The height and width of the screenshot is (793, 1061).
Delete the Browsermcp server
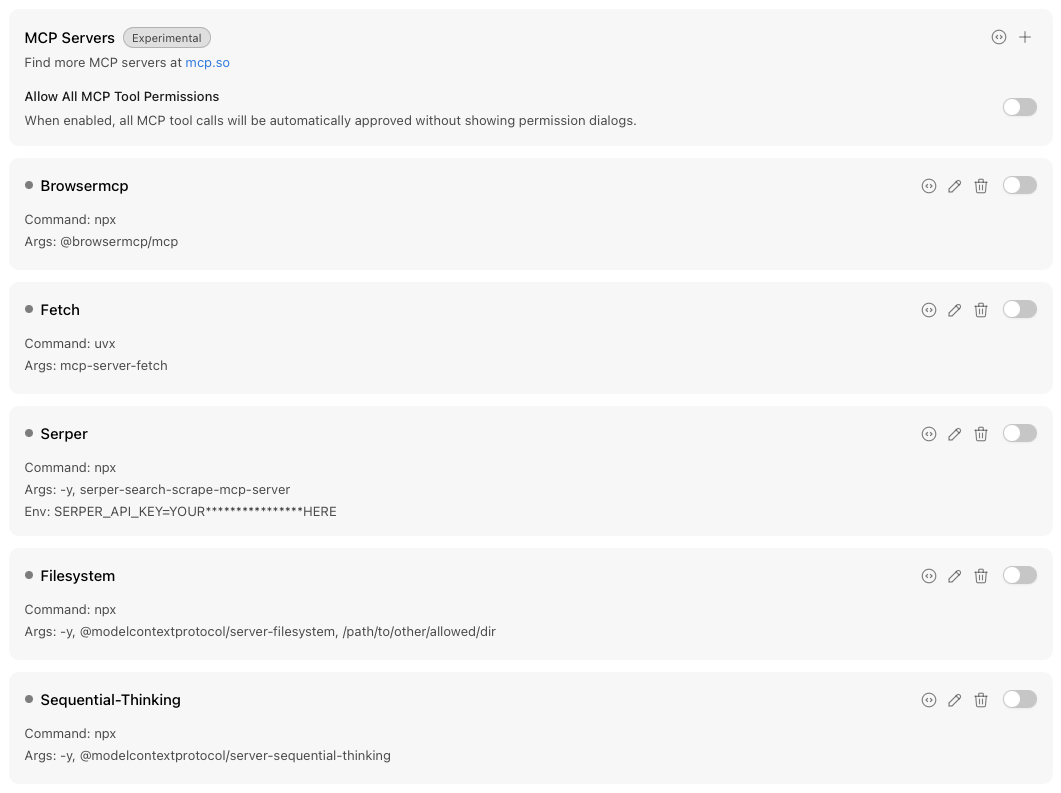coord(981,185)
